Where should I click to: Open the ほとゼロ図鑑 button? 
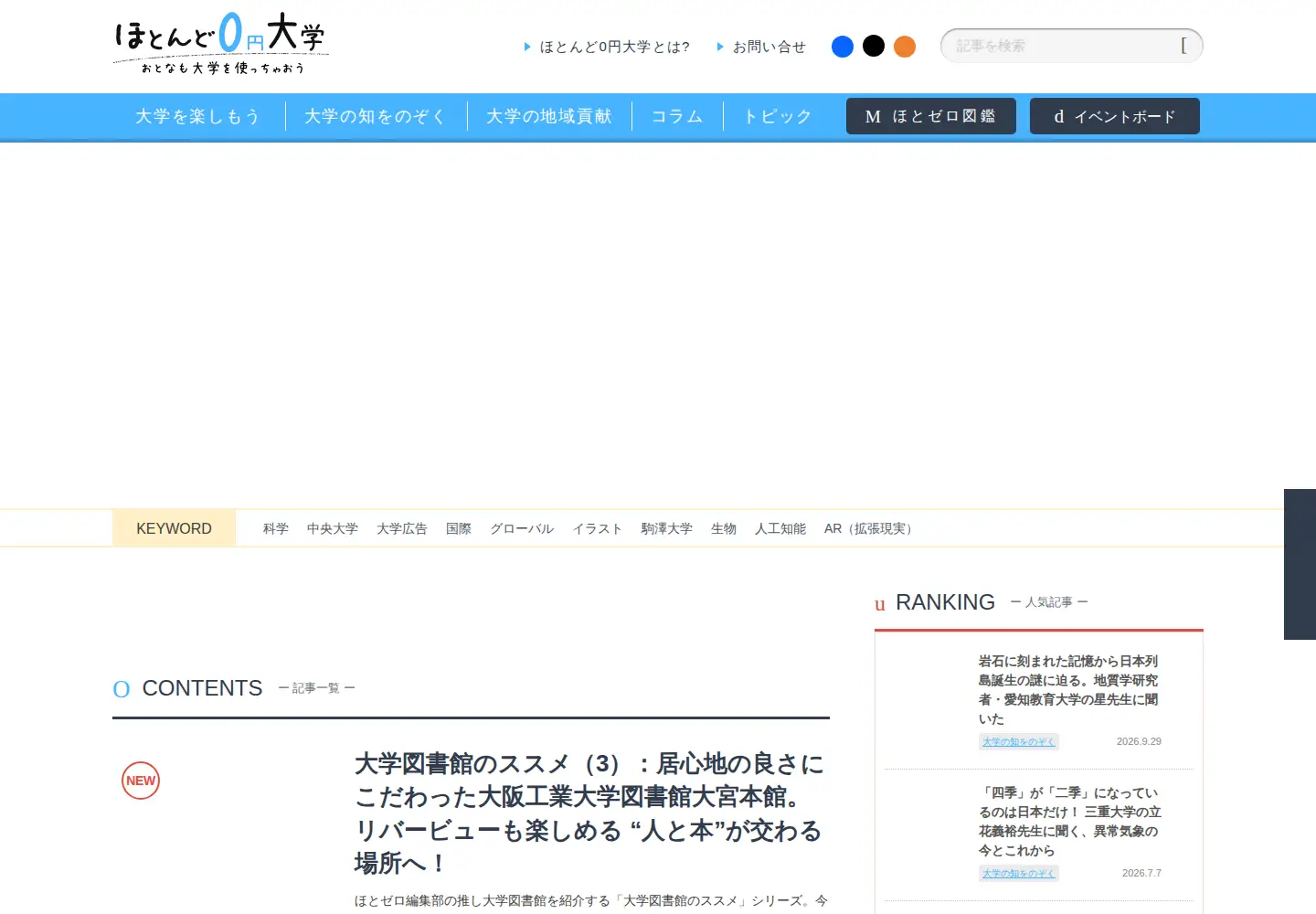[x=931, y=116]
